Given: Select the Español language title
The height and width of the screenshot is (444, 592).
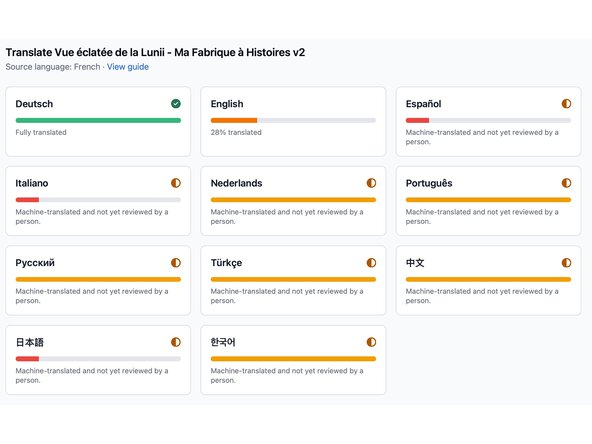Looking at the screenshot, I should 423,104.
